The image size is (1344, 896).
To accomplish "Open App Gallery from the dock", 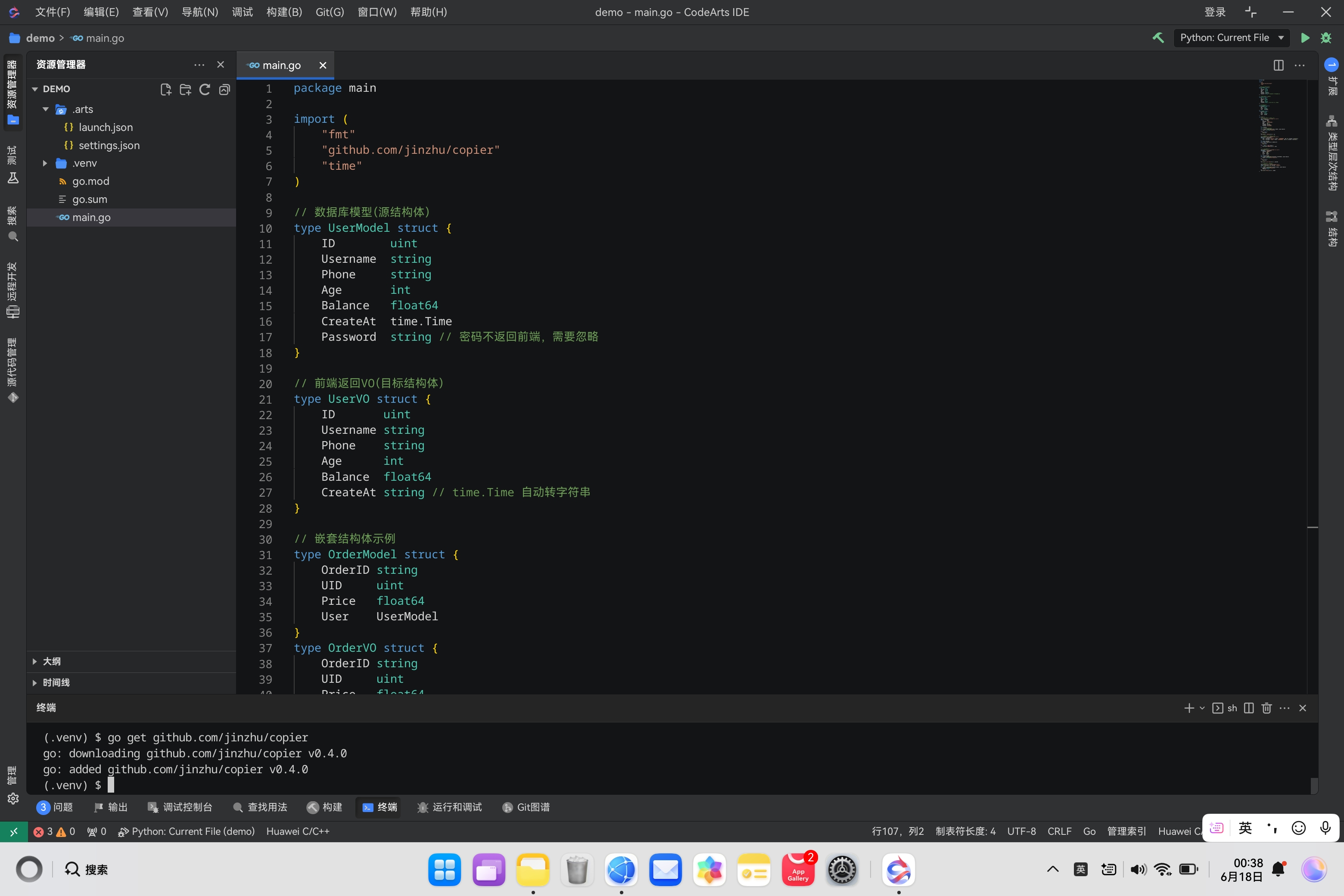I will tap(798, 870).
